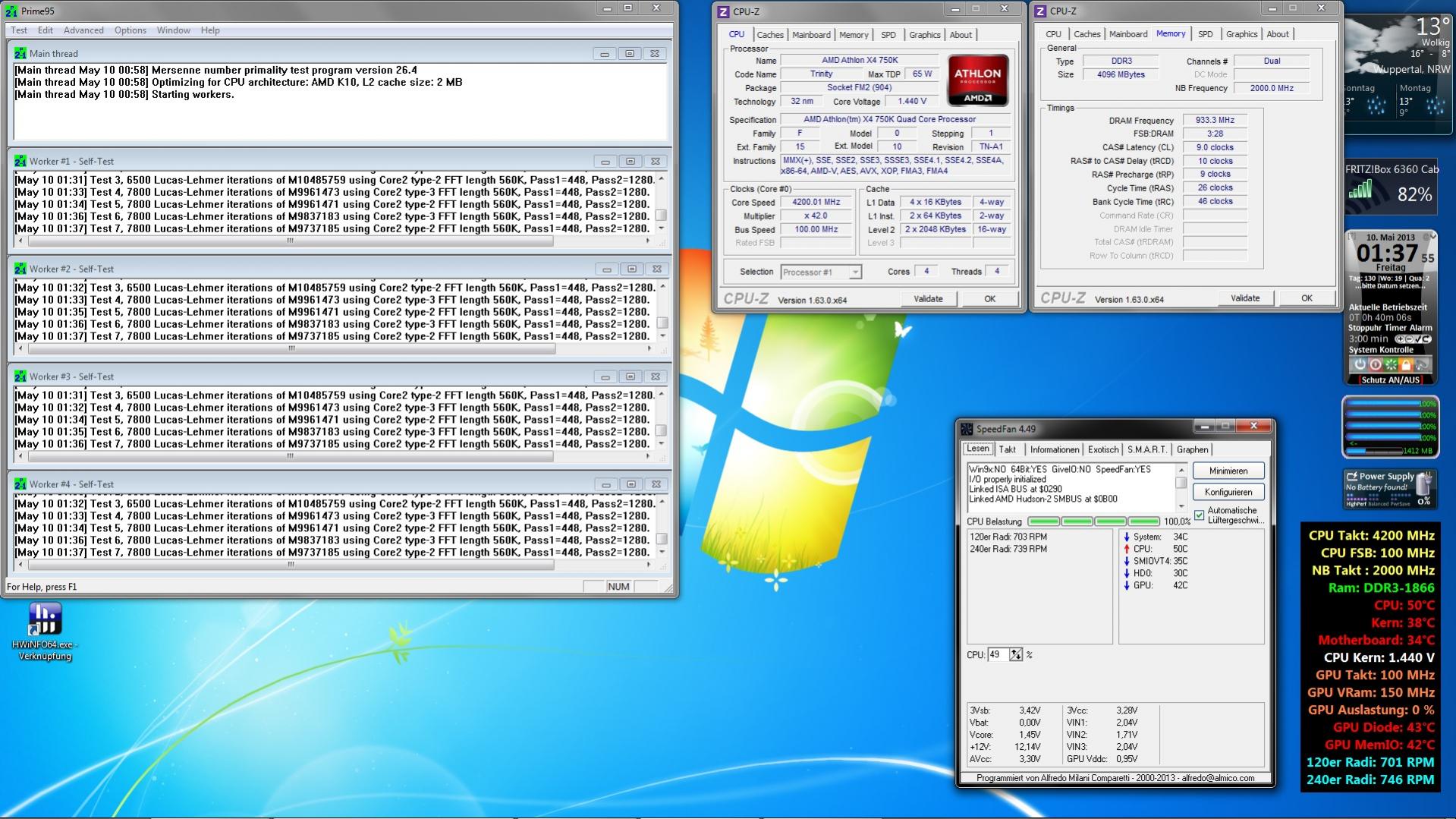This screenshot has height=819, width=1456.
Task: Click the SpeedFan title bar icon
Action: click(967, 430)
